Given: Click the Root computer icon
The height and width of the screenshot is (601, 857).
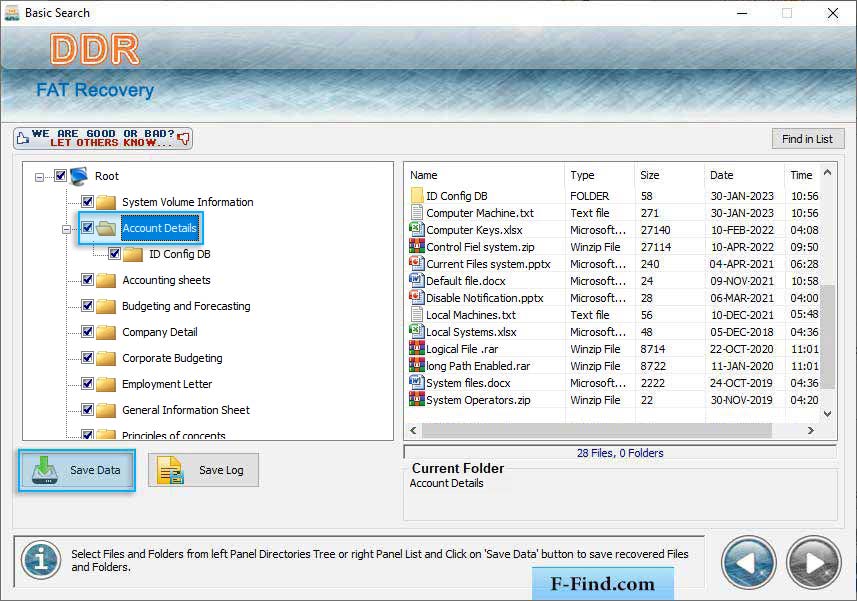Looking at the screenshot, I should [79, 176].
